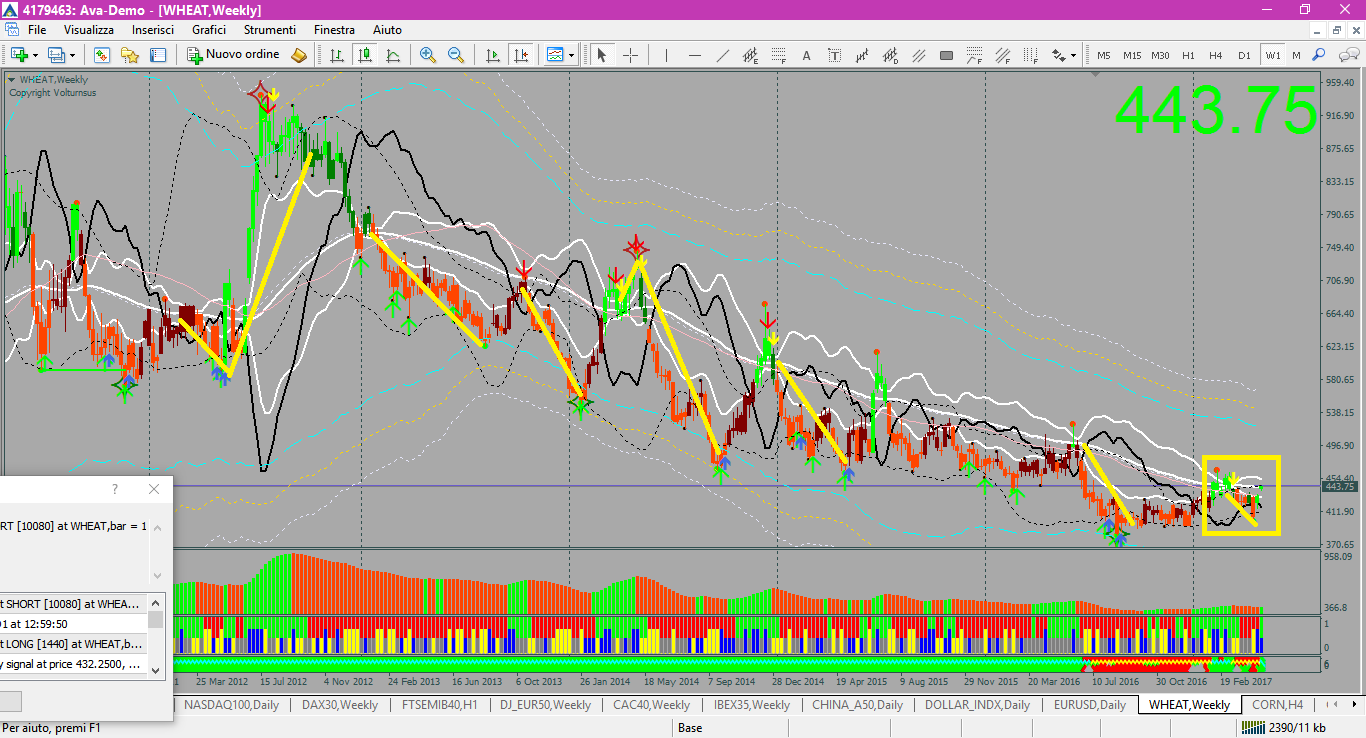1366x738 pixels.
Task: Select the trendline drawing tool
Action: coord(722,55)
